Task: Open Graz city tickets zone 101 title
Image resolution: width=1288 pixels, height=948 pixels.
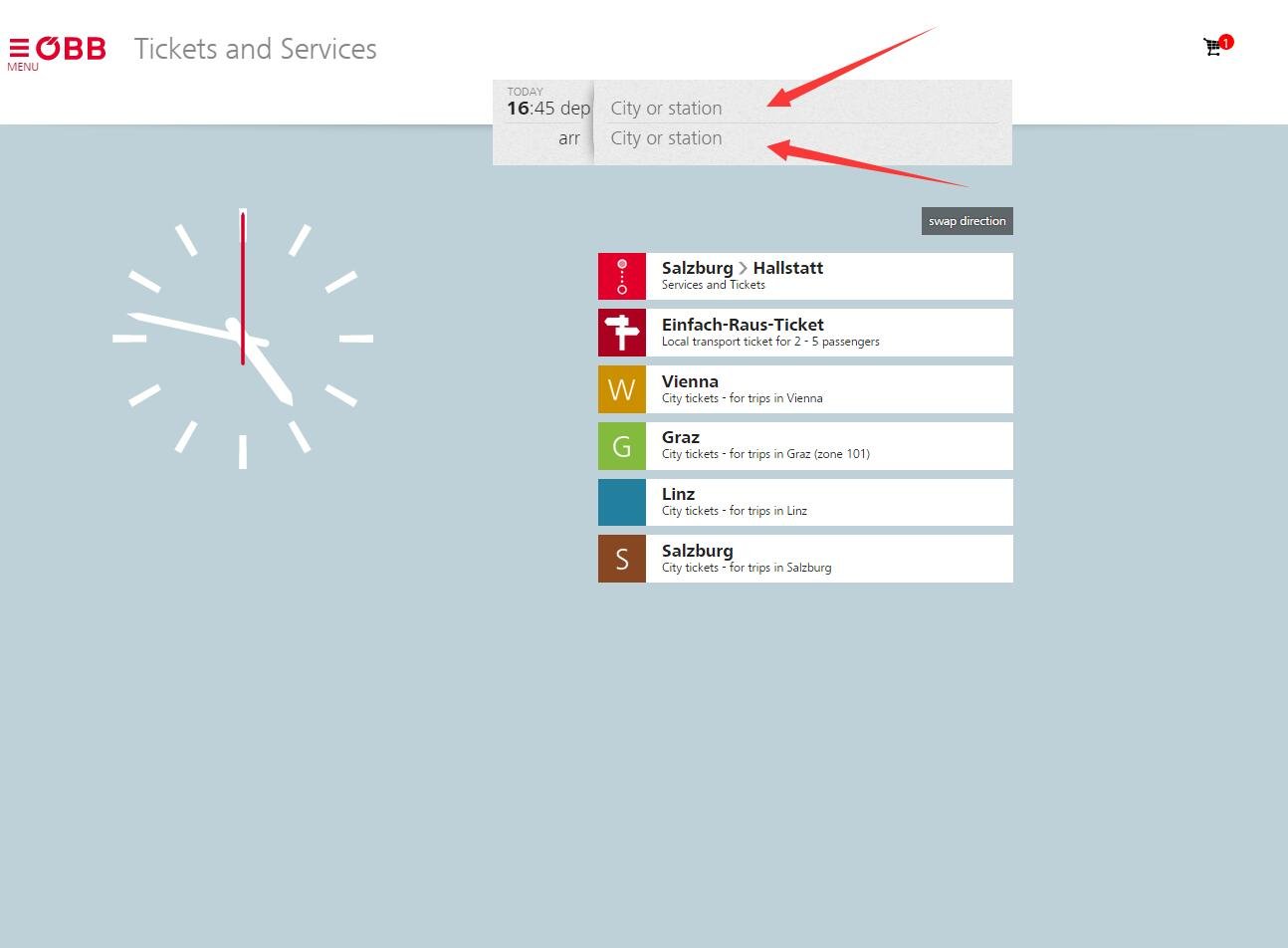Action: (681, 437)
